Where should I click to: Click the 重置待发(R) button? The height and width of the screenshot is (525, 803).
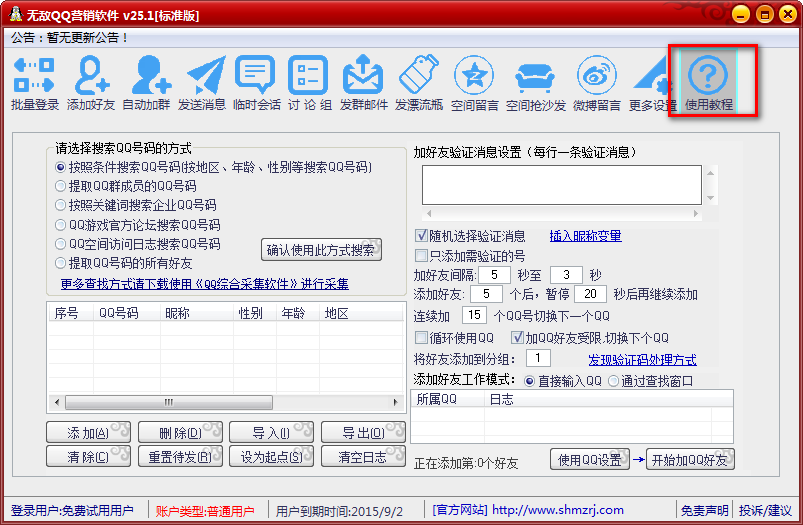[x=180, y=456]
